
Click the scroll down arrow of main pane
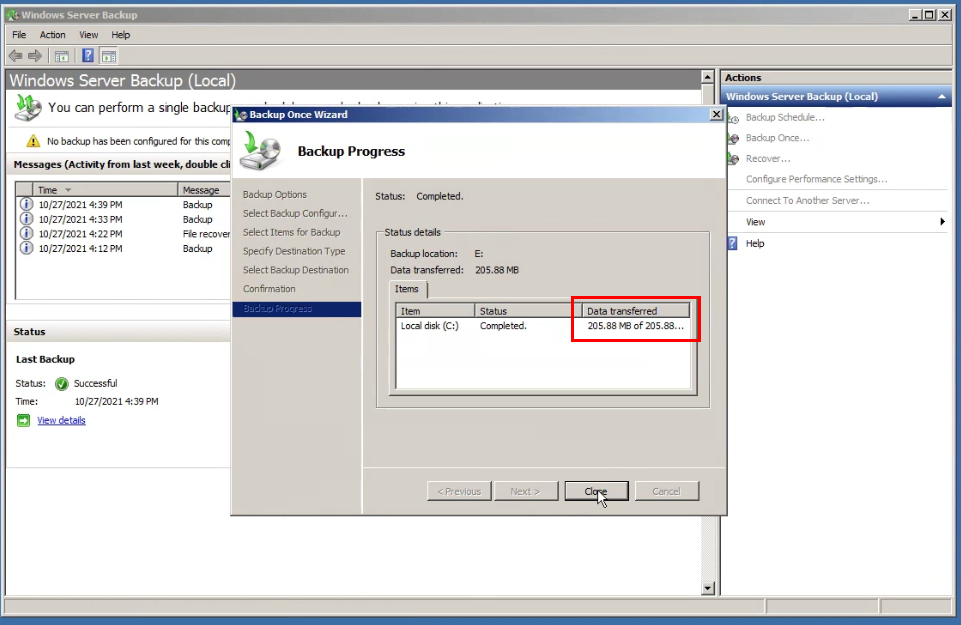708,588
